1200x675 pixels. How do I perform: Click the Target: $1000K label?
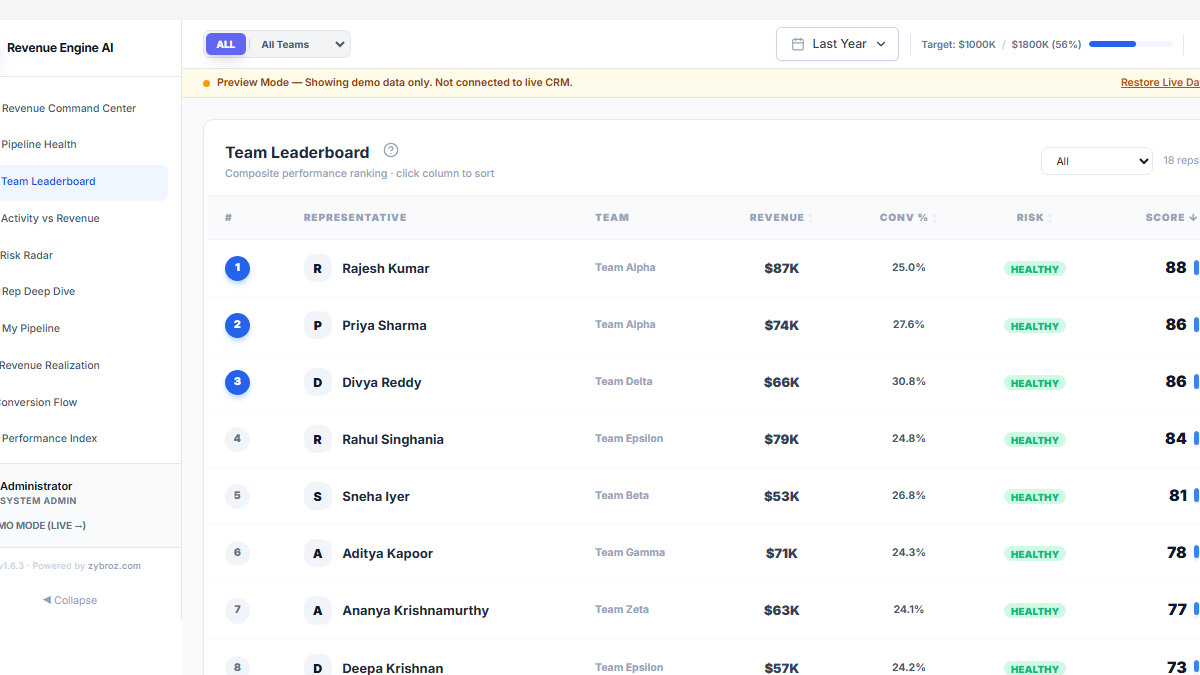(958, 44)
